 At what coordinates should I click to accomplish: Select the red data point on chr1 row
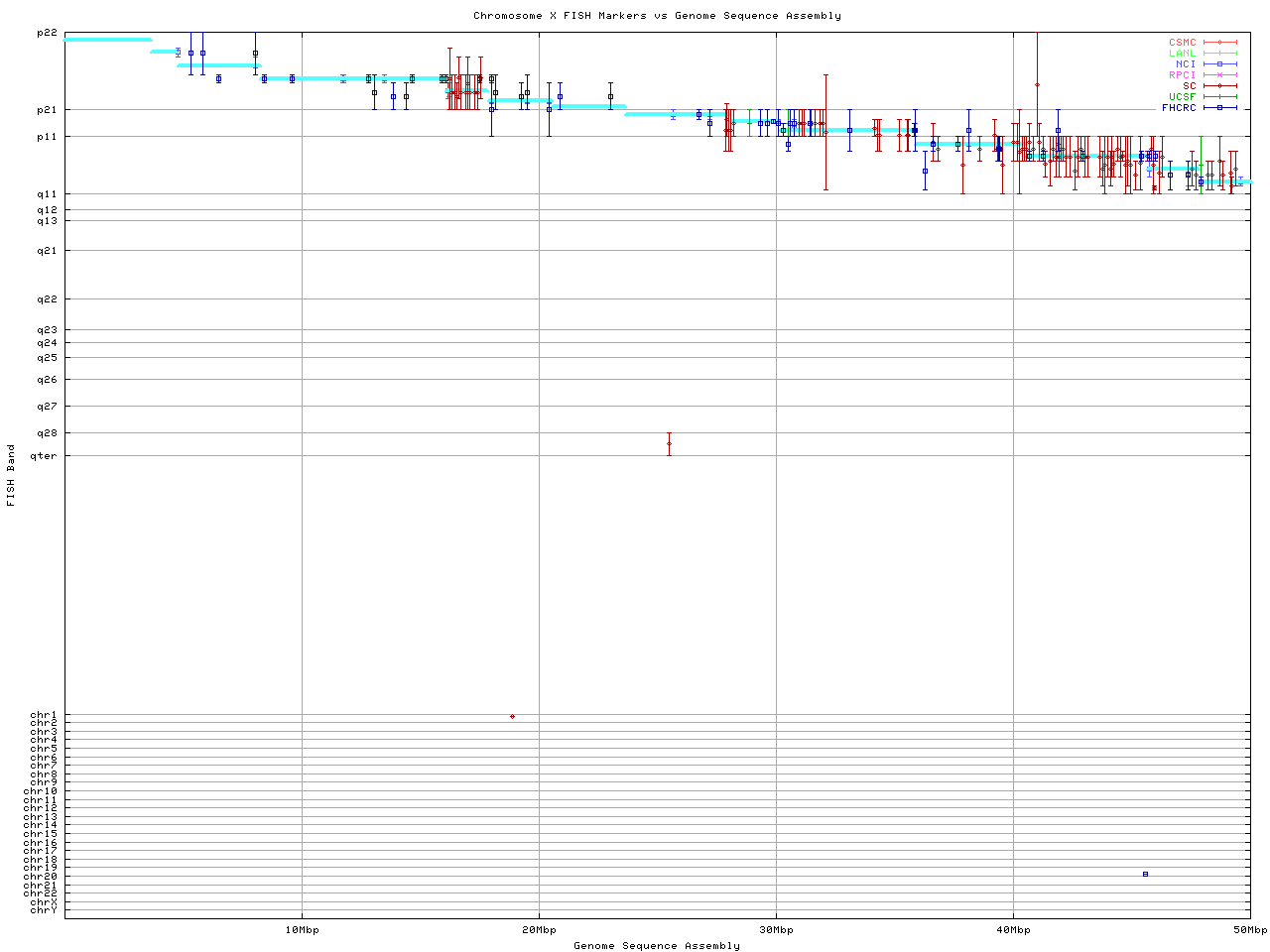tap(512, 716)
